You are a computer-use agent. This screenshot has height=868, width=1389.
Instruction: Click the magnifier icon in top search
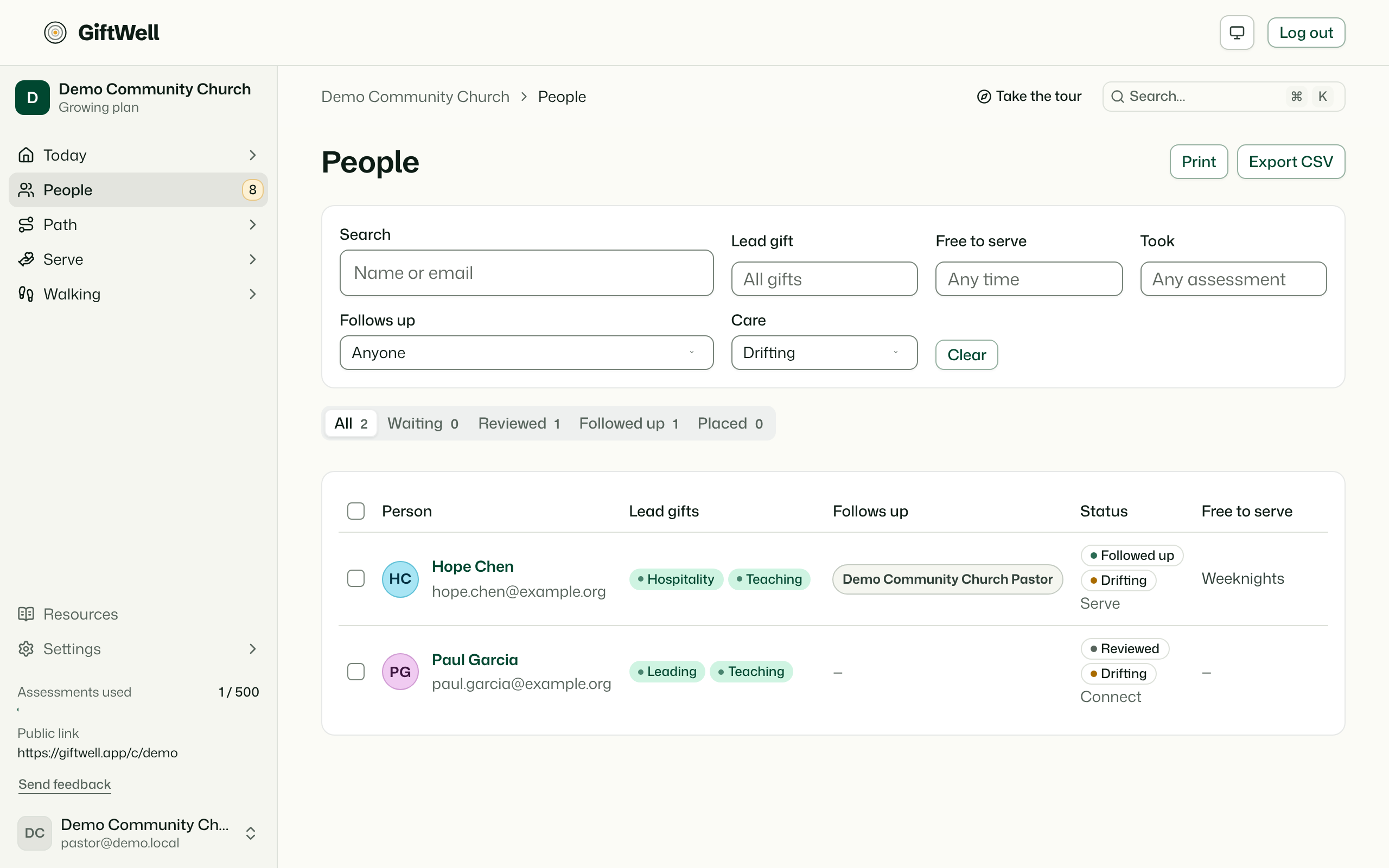[1117, 97]
